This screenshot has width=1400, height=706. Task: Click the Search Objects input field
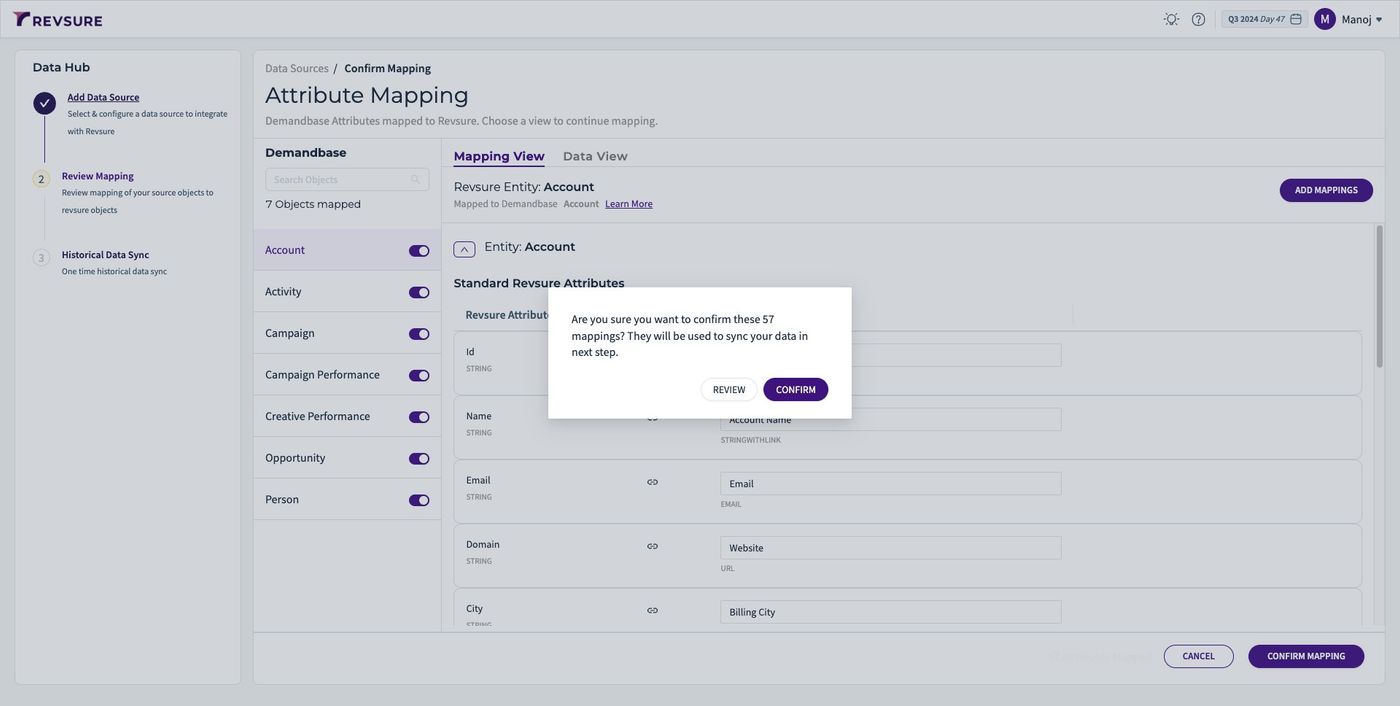tap(347, 180)
